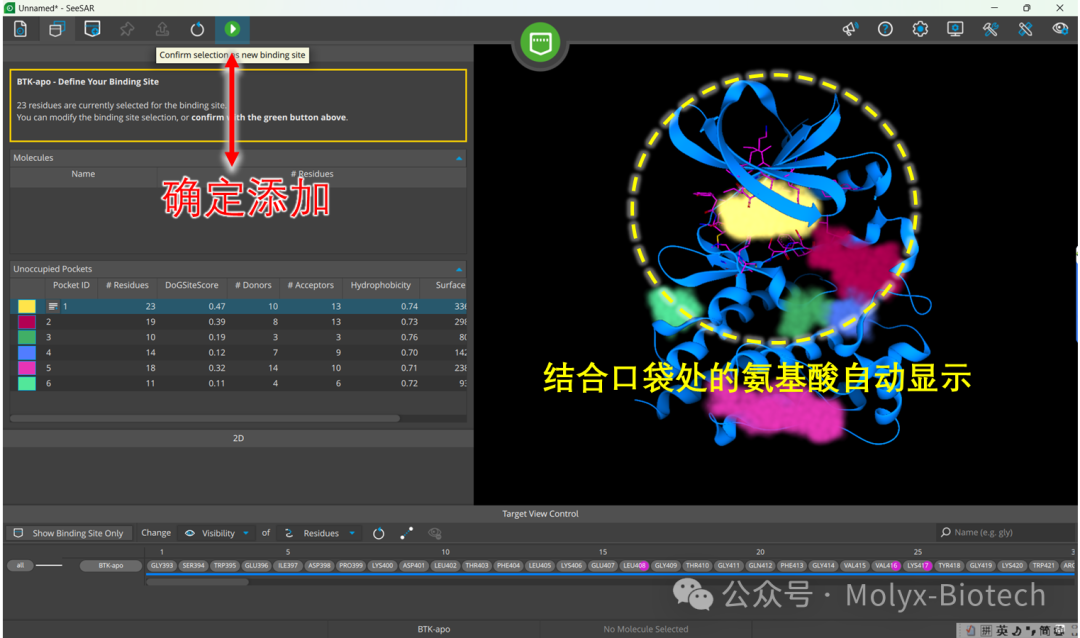Toggle the 'all' pill in view control
The width and height of the screenshot is (1080, 638).
point(21,566)
